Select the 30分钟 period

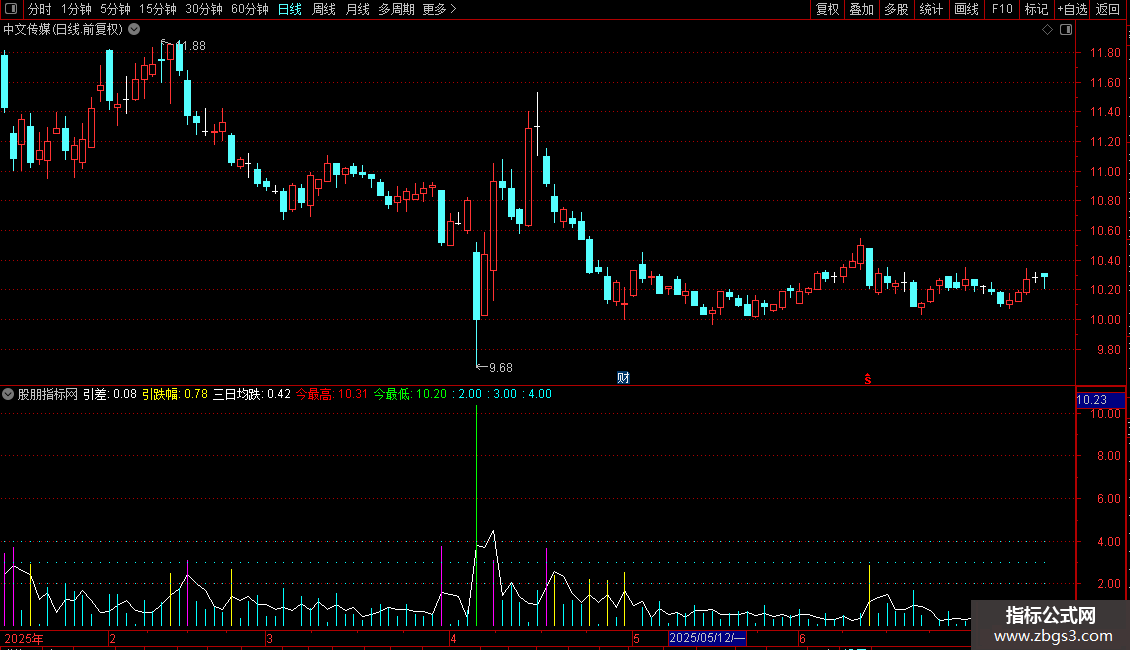pos(204,9)
